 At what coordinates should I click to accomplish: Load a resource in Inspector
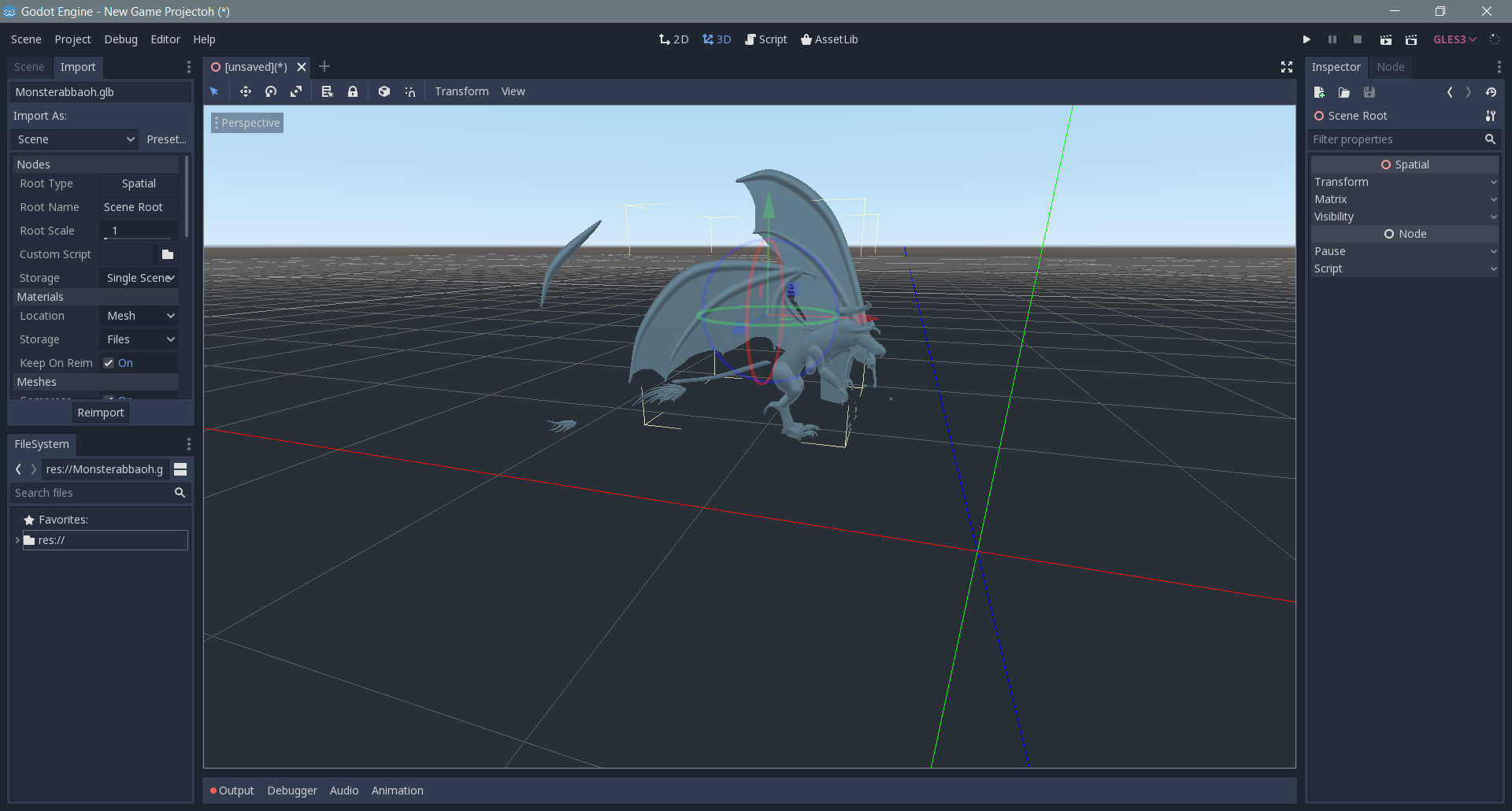[x=1344, y=92]
